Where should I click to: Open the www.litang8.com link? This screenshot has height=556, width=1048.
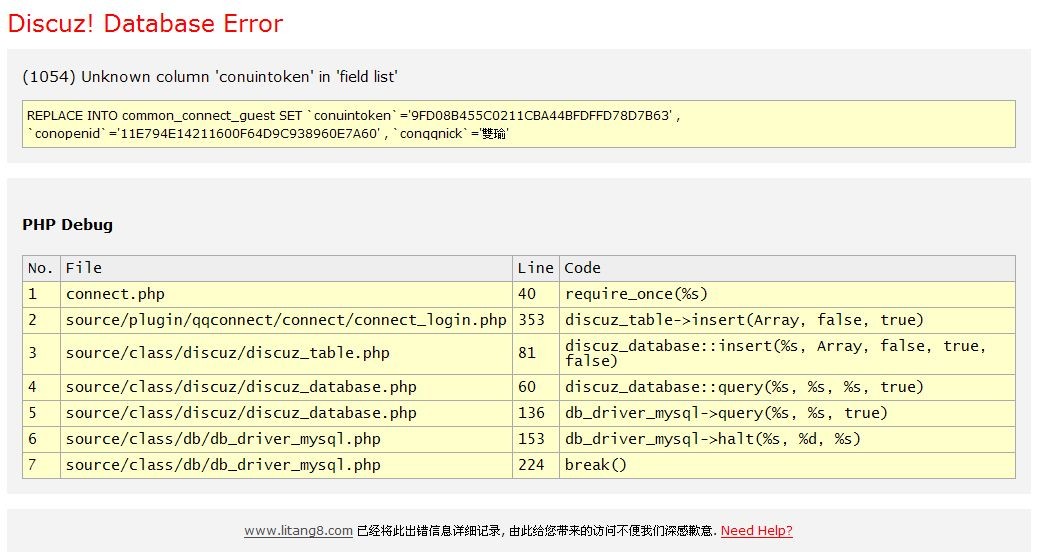(x=298, y=531)
